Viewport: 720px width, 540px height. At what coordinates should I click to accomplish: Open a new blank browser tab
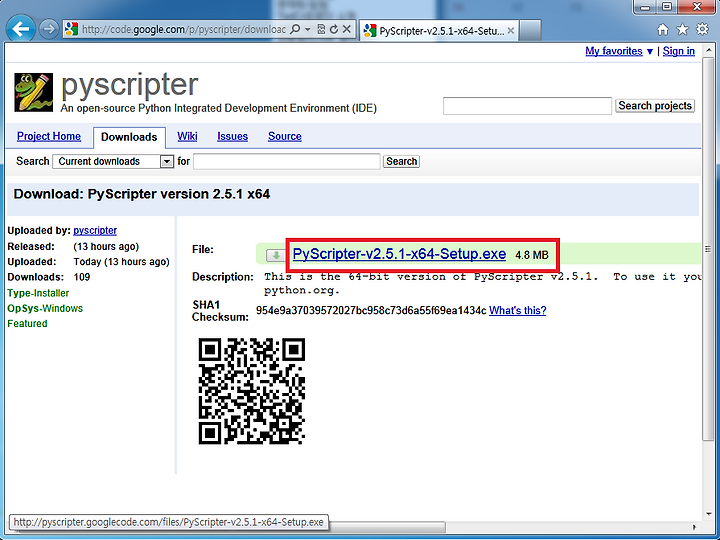(x=530, y=31)
